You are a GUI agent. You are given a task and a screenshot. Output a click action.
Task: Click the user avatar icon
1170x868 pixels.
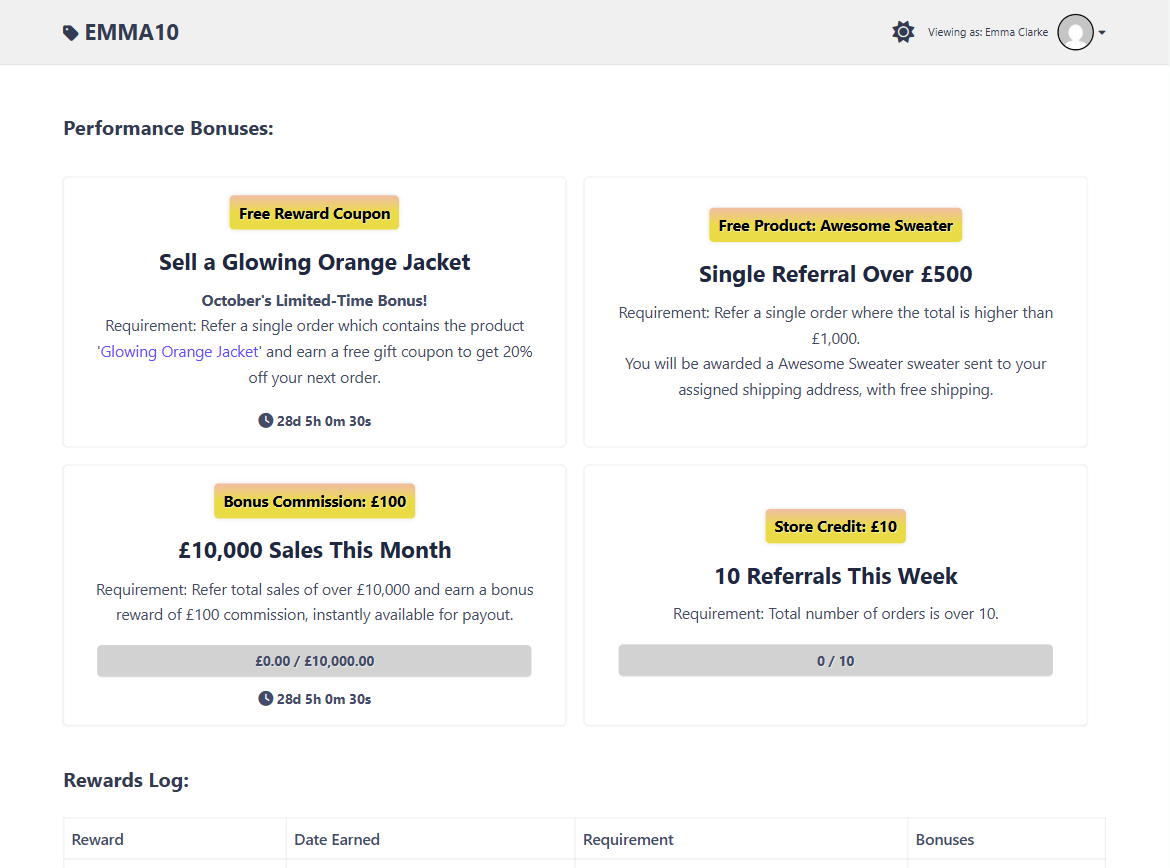point(1075,32)
